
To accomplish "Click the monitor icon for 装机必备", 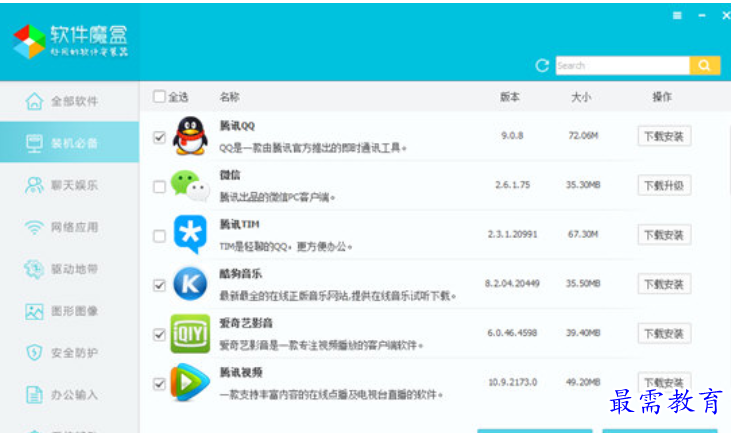I will point(34,143).
